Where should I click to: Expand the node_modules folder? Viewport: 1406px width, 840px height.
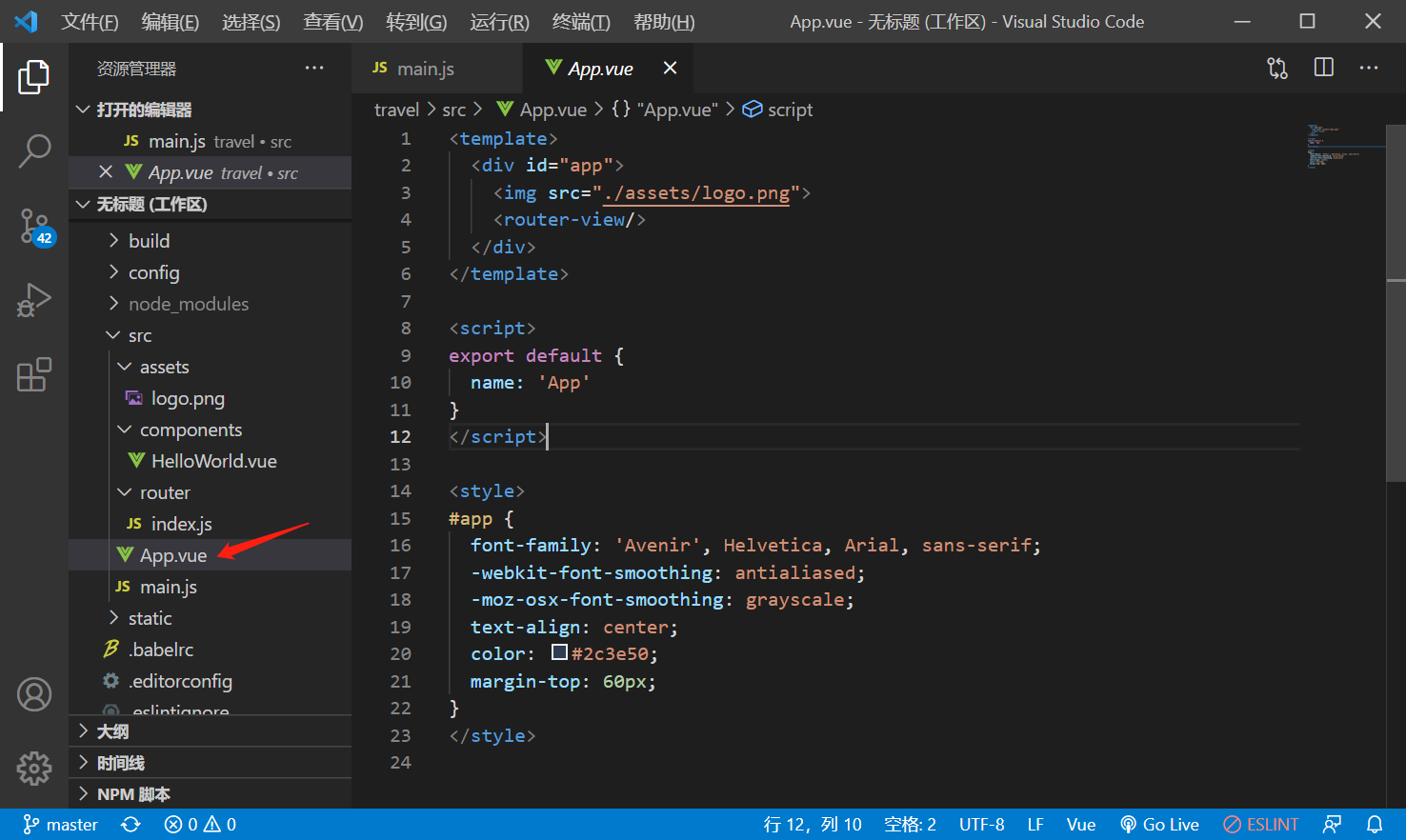[210, 304]
